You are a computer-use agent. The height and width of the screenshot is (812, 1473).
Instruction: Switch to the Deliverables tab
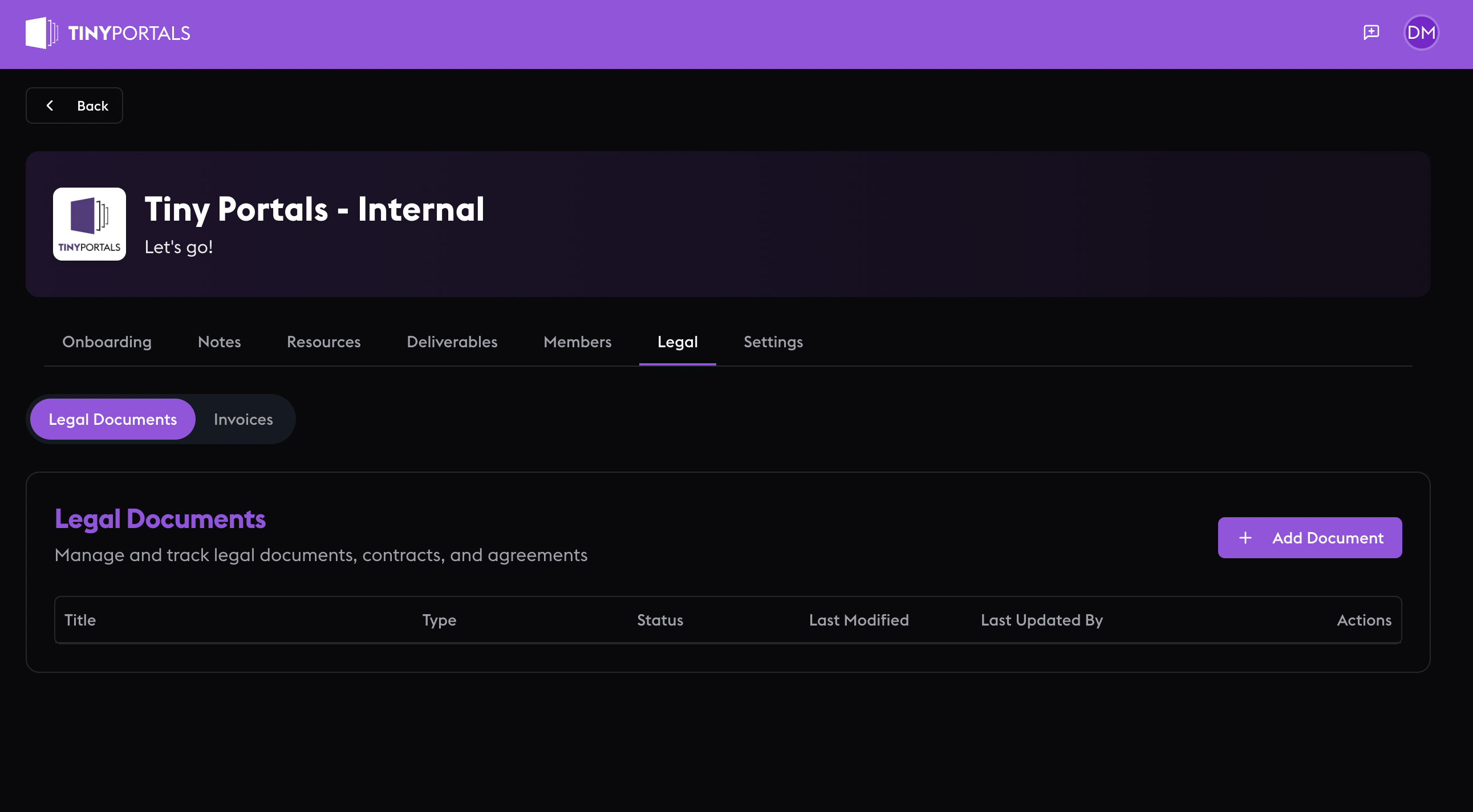click(452, 342)
